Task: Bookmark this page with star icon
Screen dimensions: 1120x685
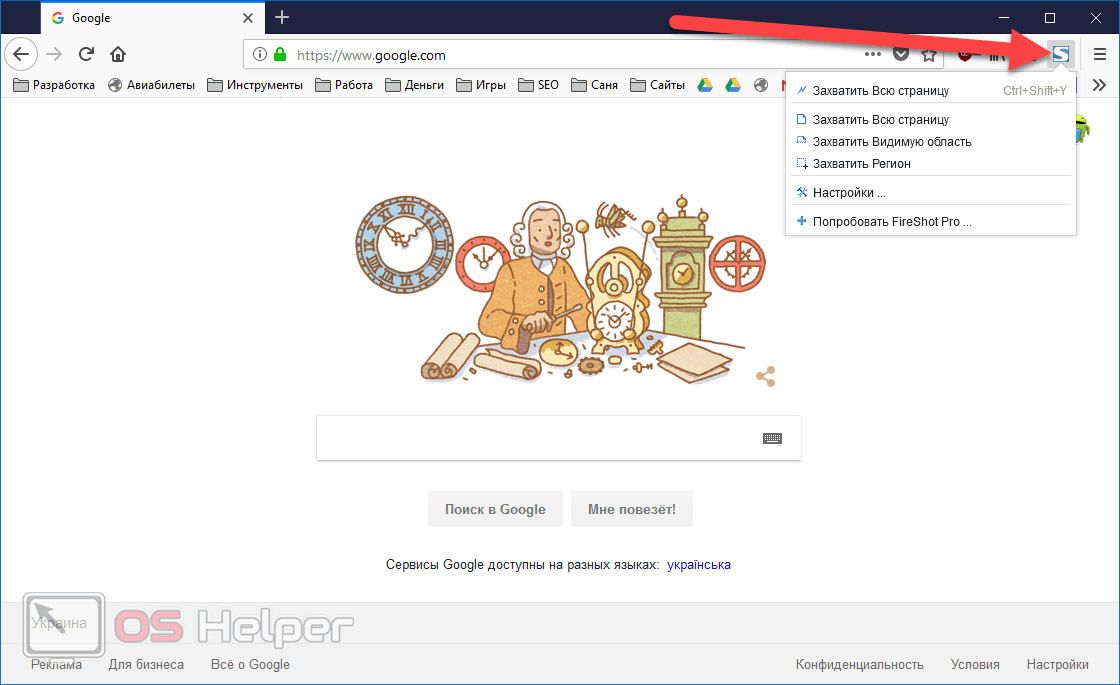Action: (x=929, y=54)
